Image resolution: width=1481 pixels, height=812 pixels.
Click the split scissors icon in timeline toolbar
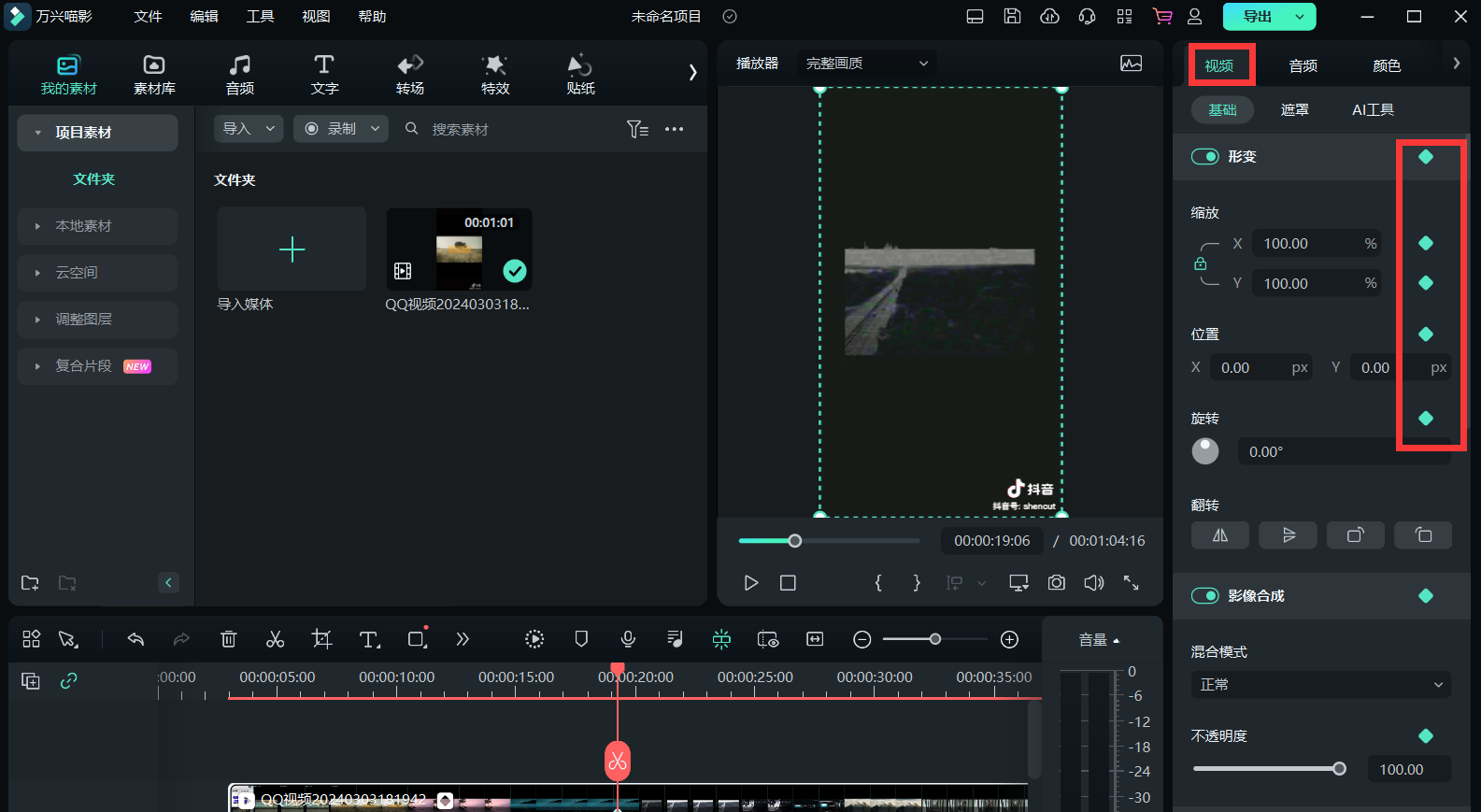(275, 639)
